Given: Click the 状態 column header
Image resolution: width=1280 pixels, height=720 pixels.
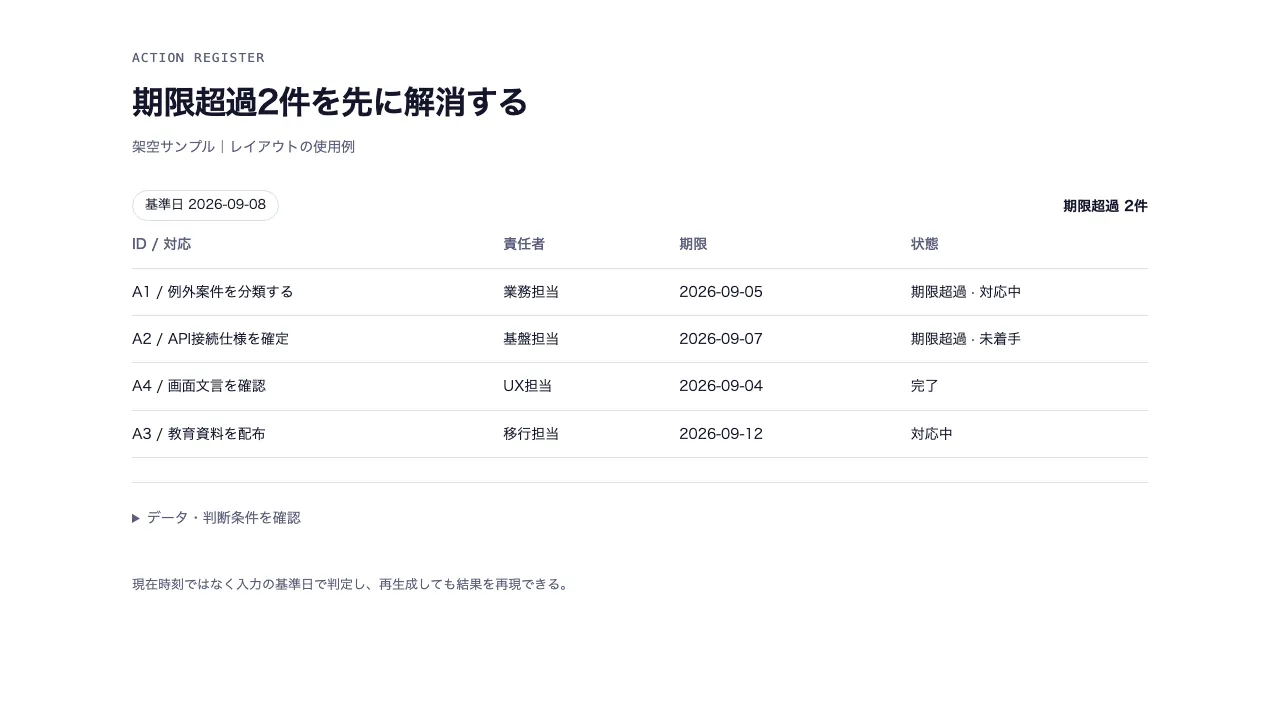Looking at the screenshot, I should click(925, 244).
